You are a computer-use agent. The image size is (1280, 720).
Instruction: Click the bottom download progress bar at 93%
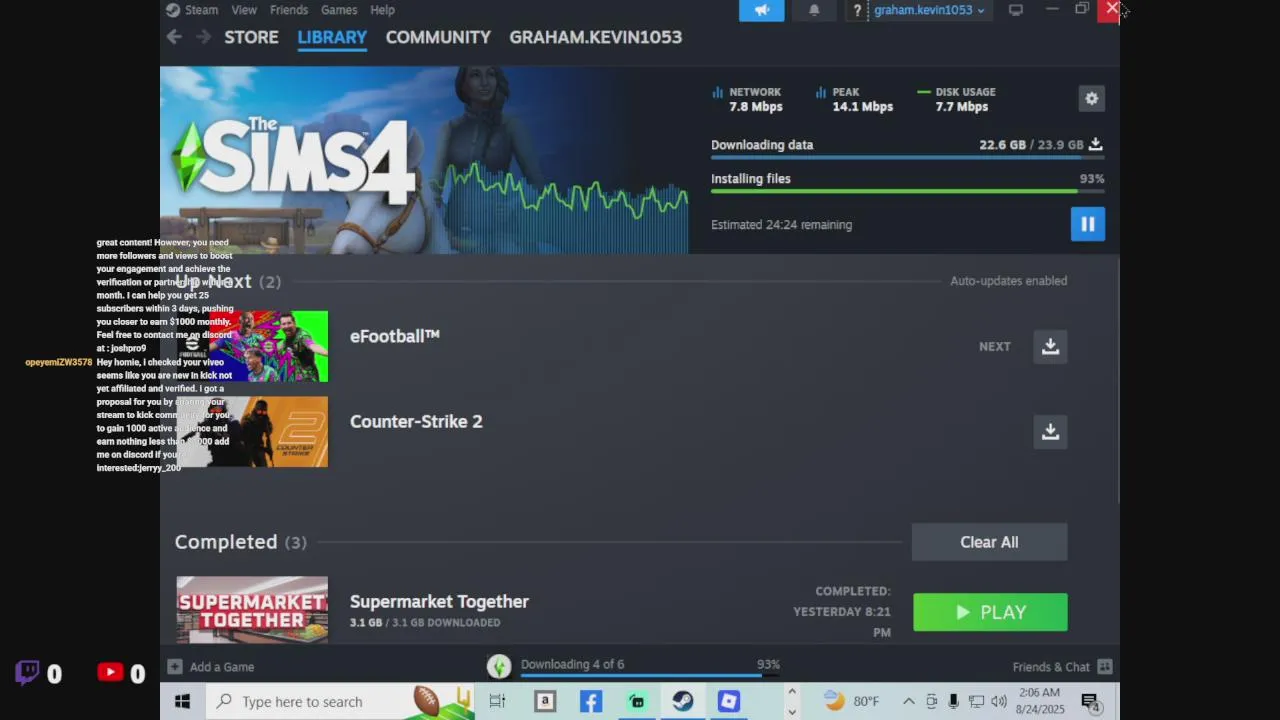pyautogui.click(x=650, y=676)
